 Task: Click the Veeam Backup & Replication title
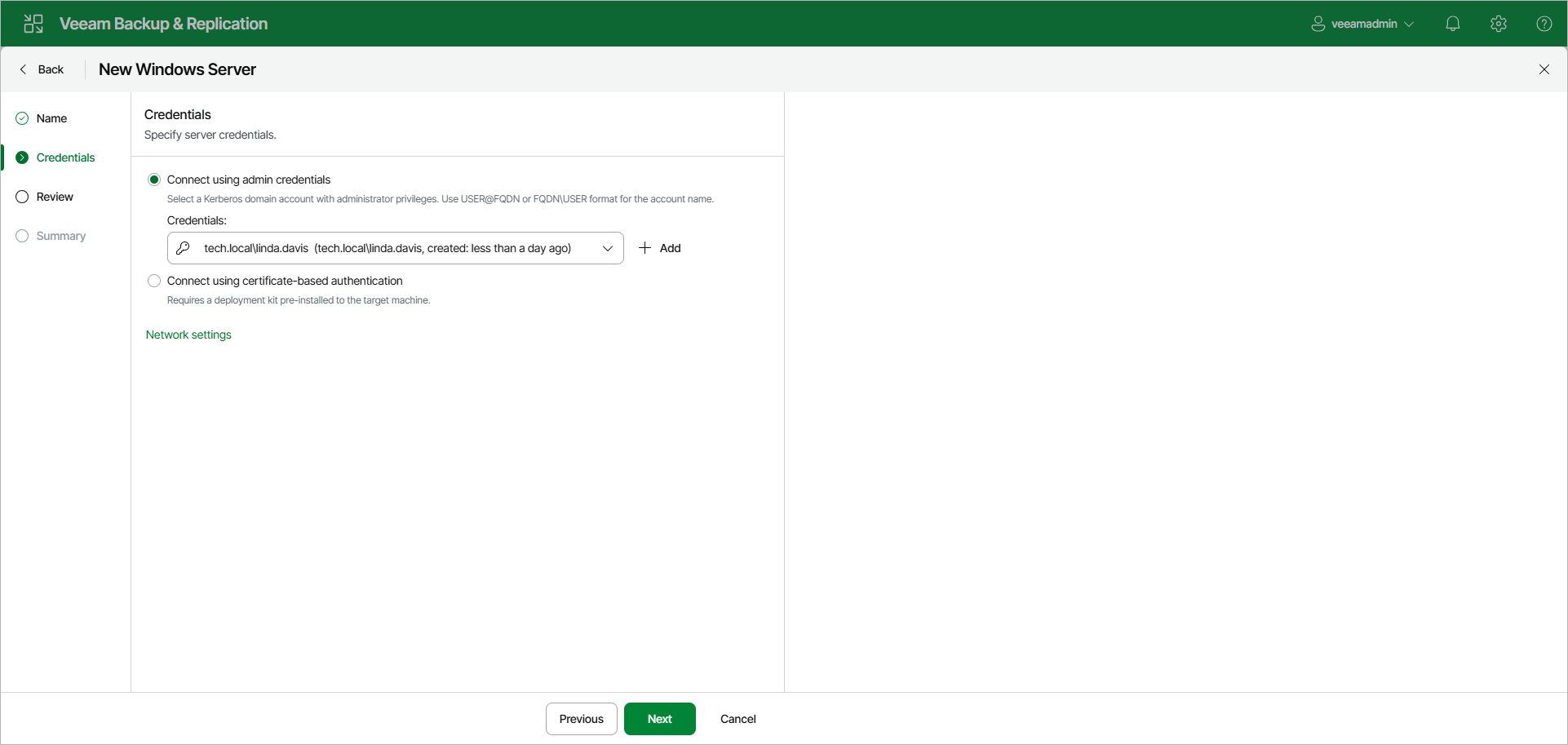pyautogui.click(x=163, y=24)
